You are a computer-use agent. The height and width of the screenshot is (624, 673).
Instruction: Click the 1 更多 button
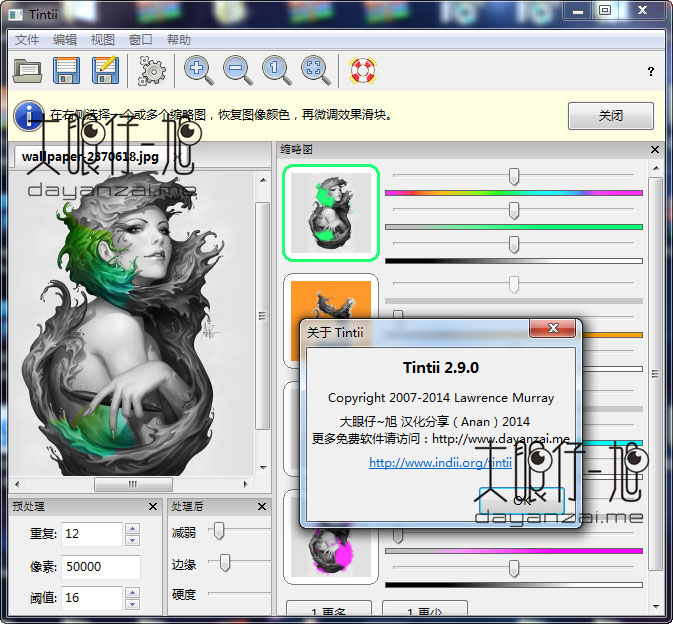329,609
